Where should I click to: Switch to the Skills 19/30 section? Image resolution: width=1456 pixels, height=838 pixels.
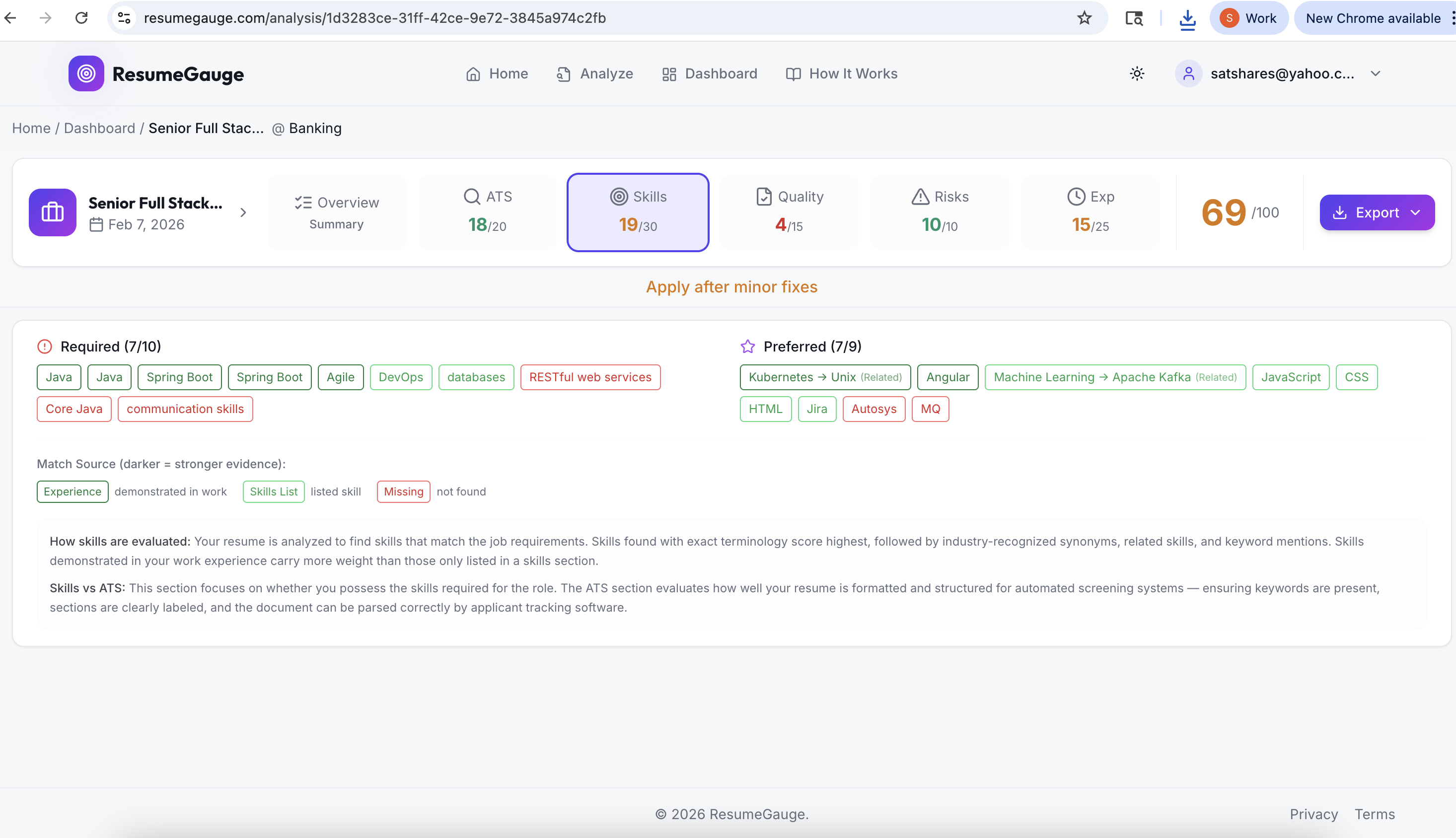coord(637,212)
